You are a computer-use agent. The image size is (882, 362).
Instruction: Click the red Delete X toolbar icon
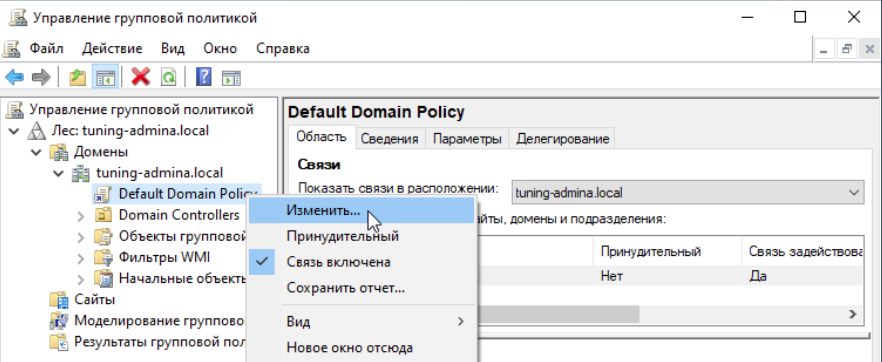[141, 77]
